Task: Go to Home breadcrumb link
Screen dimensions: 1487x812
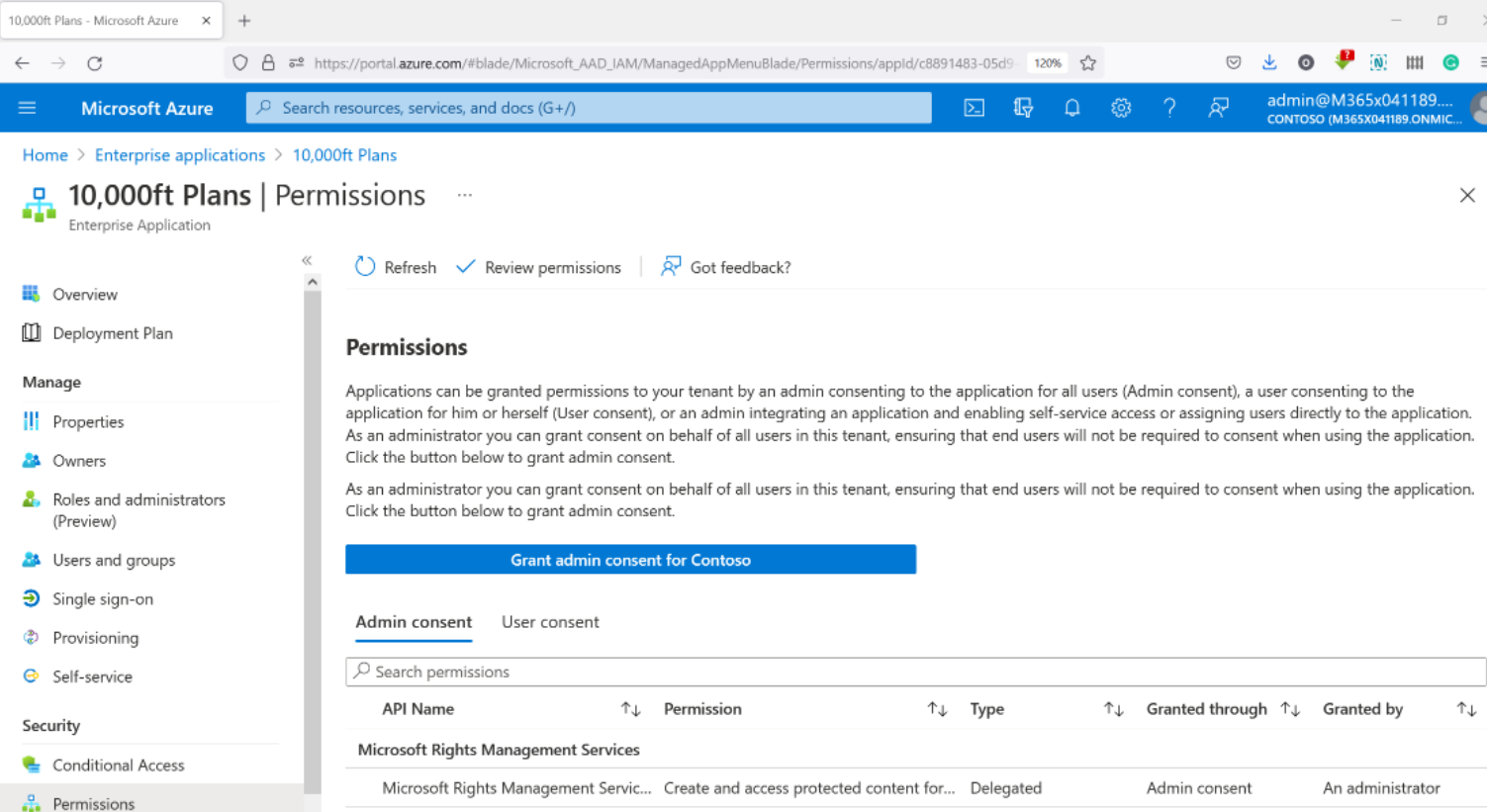Action: pos(46,155)
